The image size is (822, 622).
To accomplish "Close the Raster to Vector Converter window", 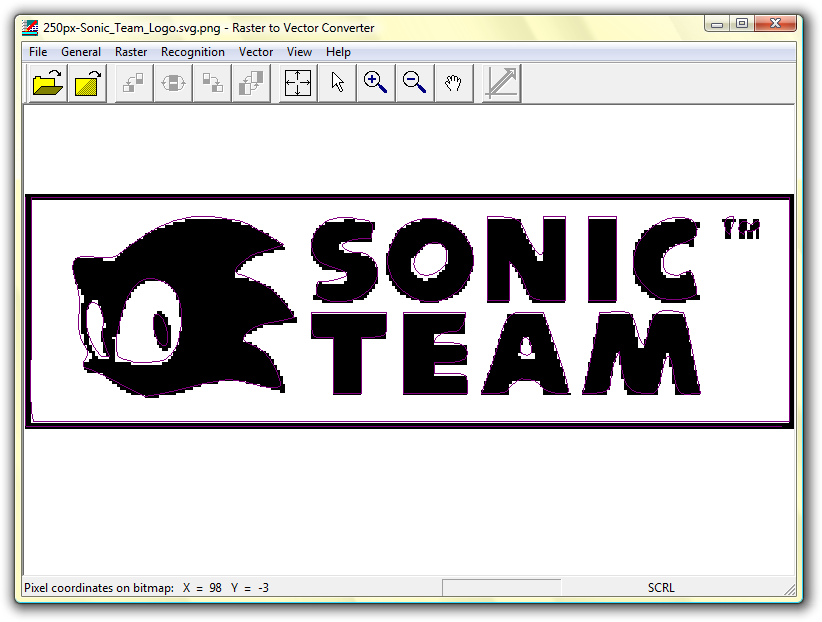I will [775, 24].
